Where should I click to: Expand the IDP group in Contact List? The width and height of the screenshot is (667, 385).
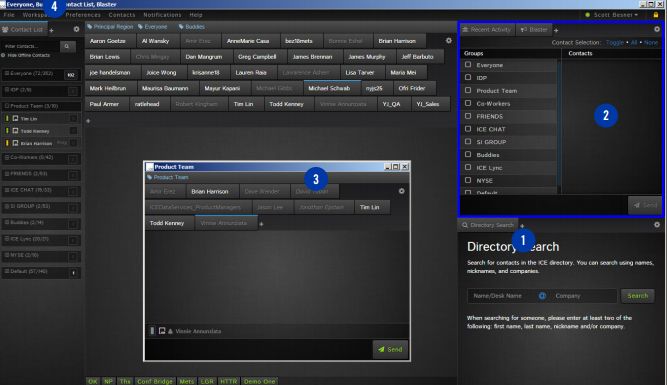7,90
